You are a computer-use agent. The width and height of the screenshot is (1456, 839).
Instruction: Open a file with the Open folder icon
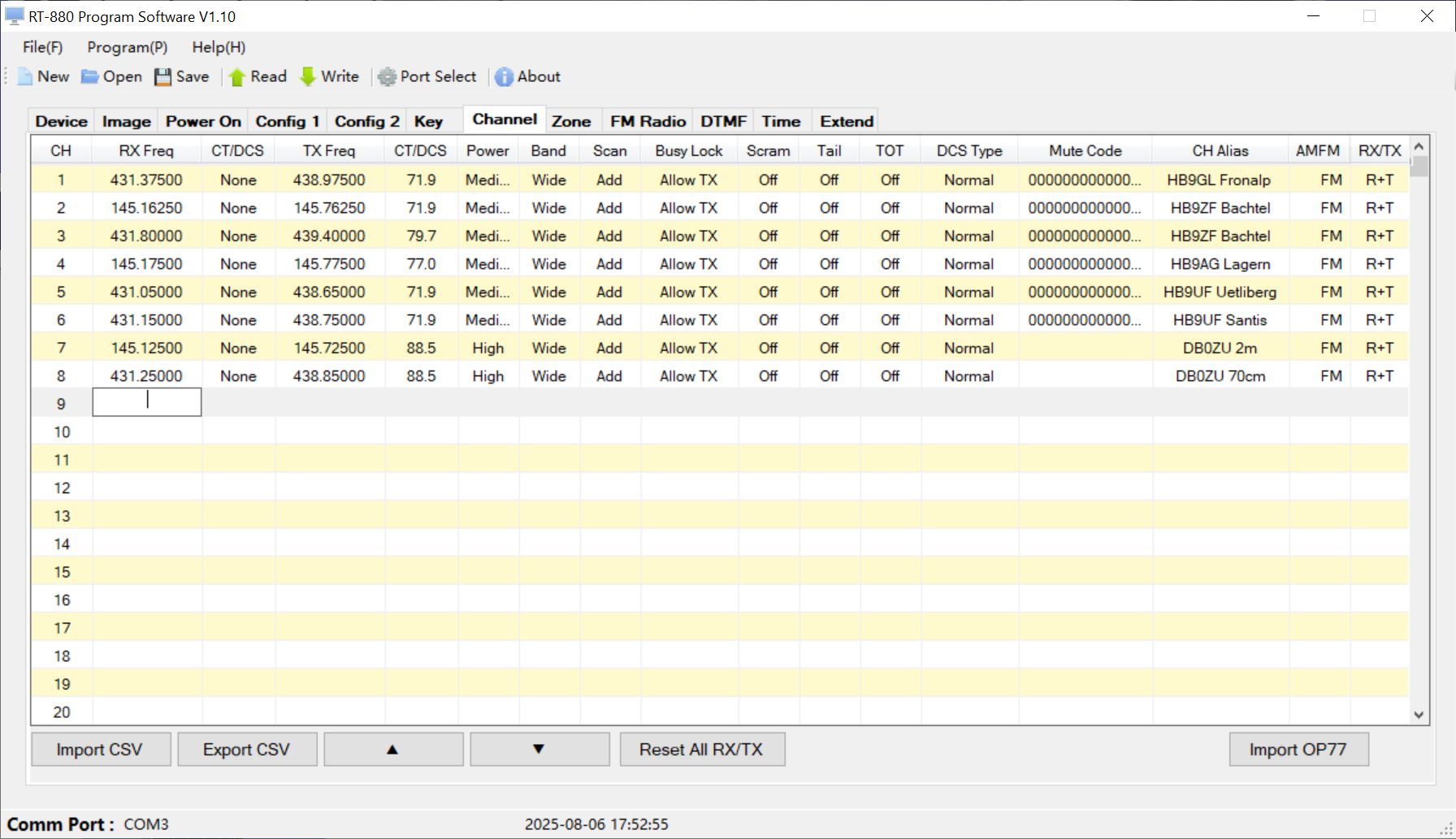coord(90,76)
